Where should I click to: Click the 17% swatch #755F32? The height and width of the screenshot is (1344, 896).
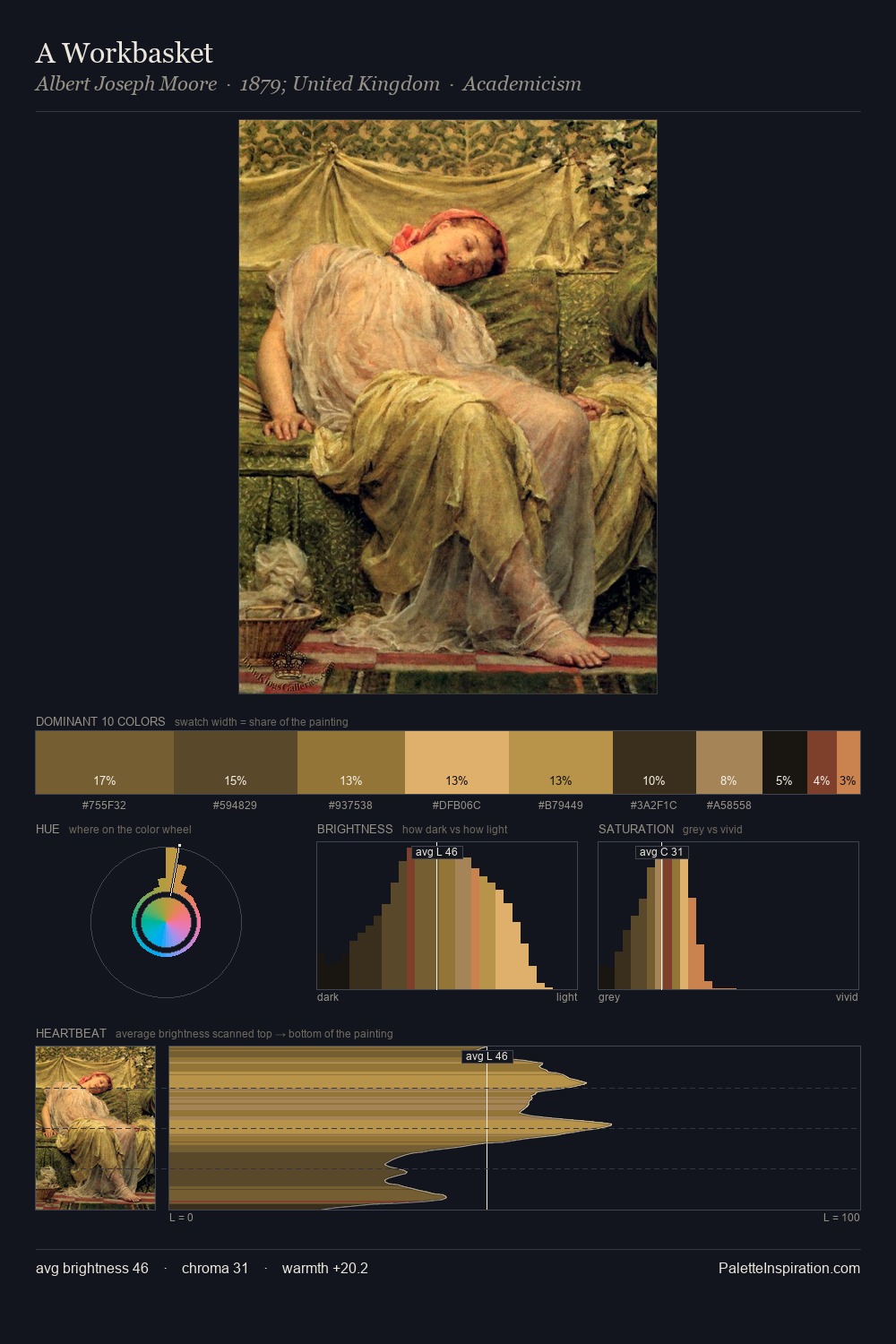(x=105, y=762)
